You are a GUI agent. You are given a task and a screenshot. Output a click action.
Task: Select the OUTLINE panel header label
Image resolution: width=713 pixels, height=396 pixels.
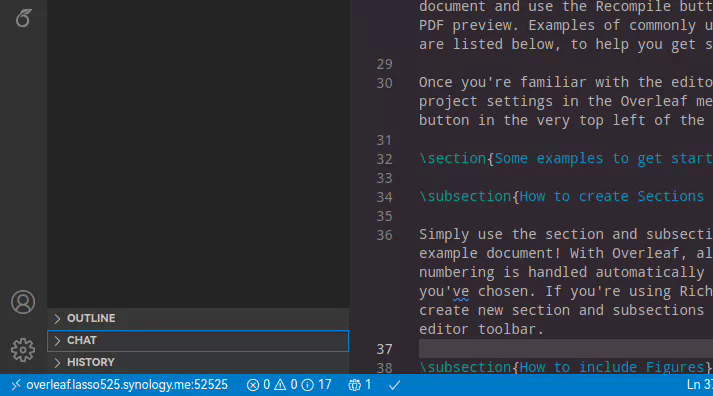[x=91, y=318]
